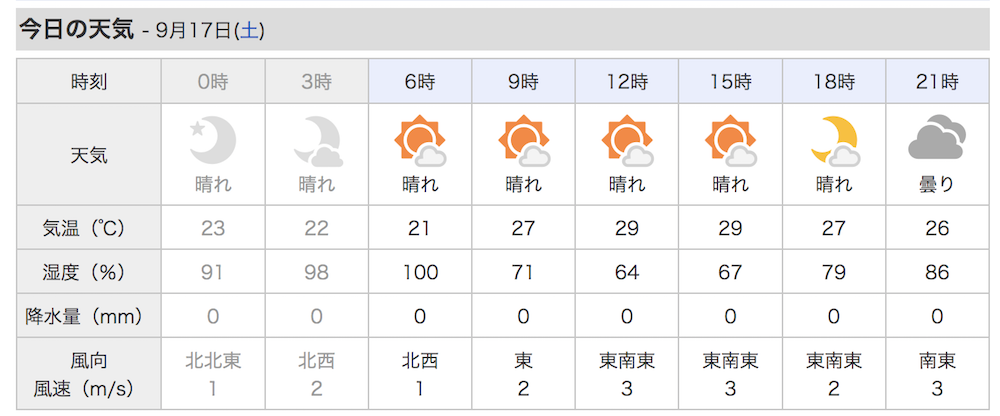Select the 21時 column header
This screenshot has height=416, width=1000.
coord(938,81)
